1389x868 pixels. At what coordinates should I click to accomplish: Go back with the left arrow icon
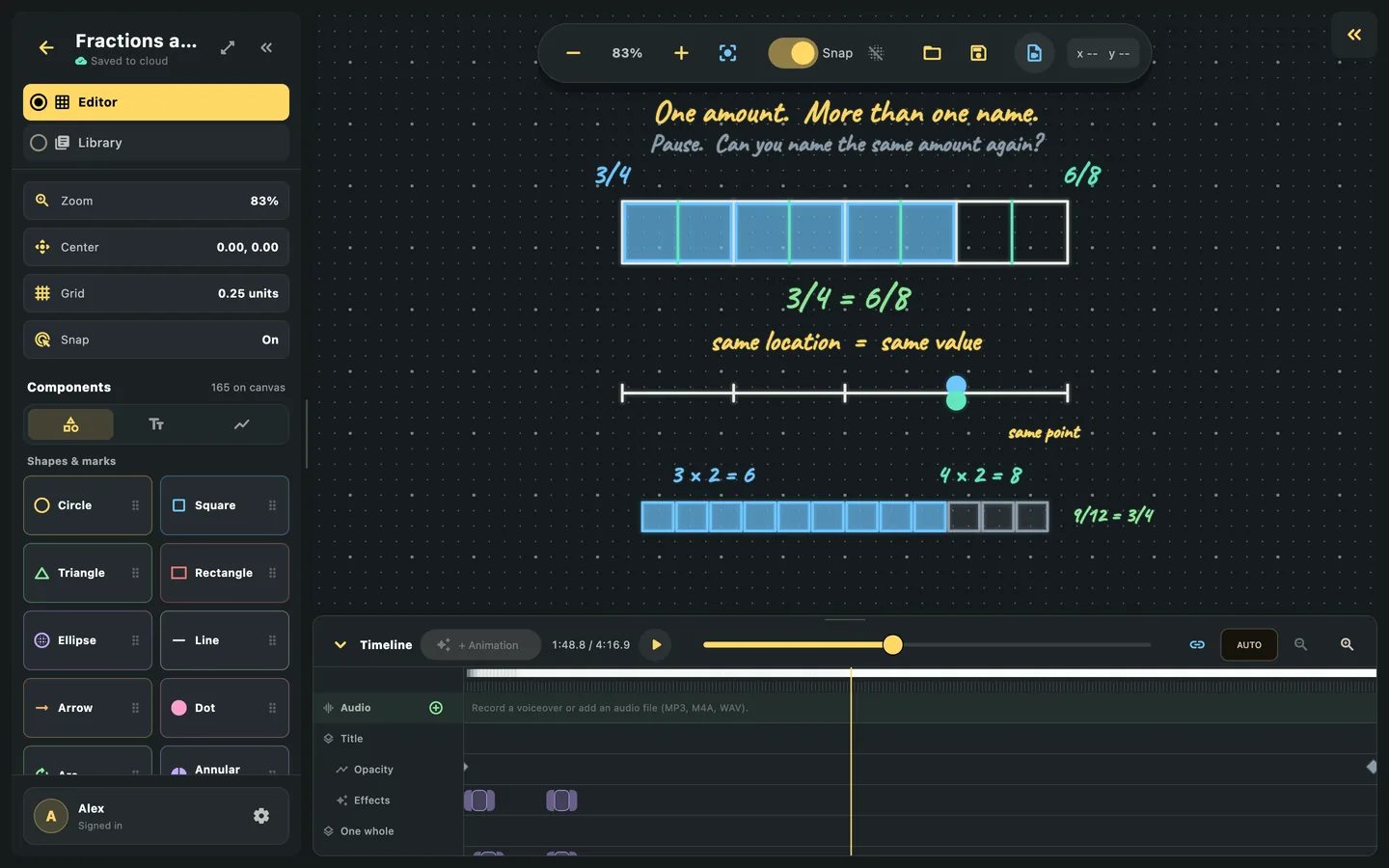46,47
